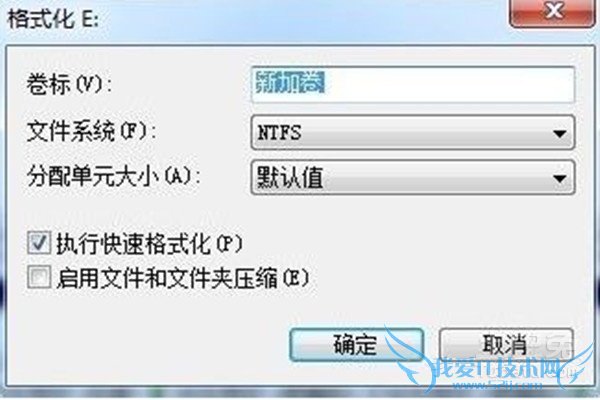Click the wing emblem of the watermark
The height and width of the screenshot is (400, 600).
click(x=404, y=354)
